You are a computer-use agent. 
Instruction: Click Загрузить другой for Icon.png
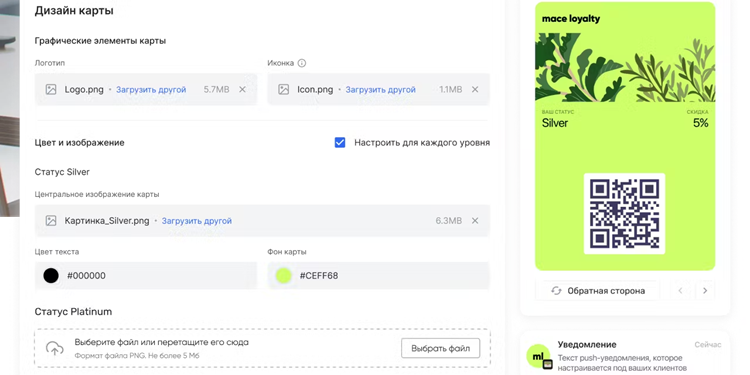381,89
